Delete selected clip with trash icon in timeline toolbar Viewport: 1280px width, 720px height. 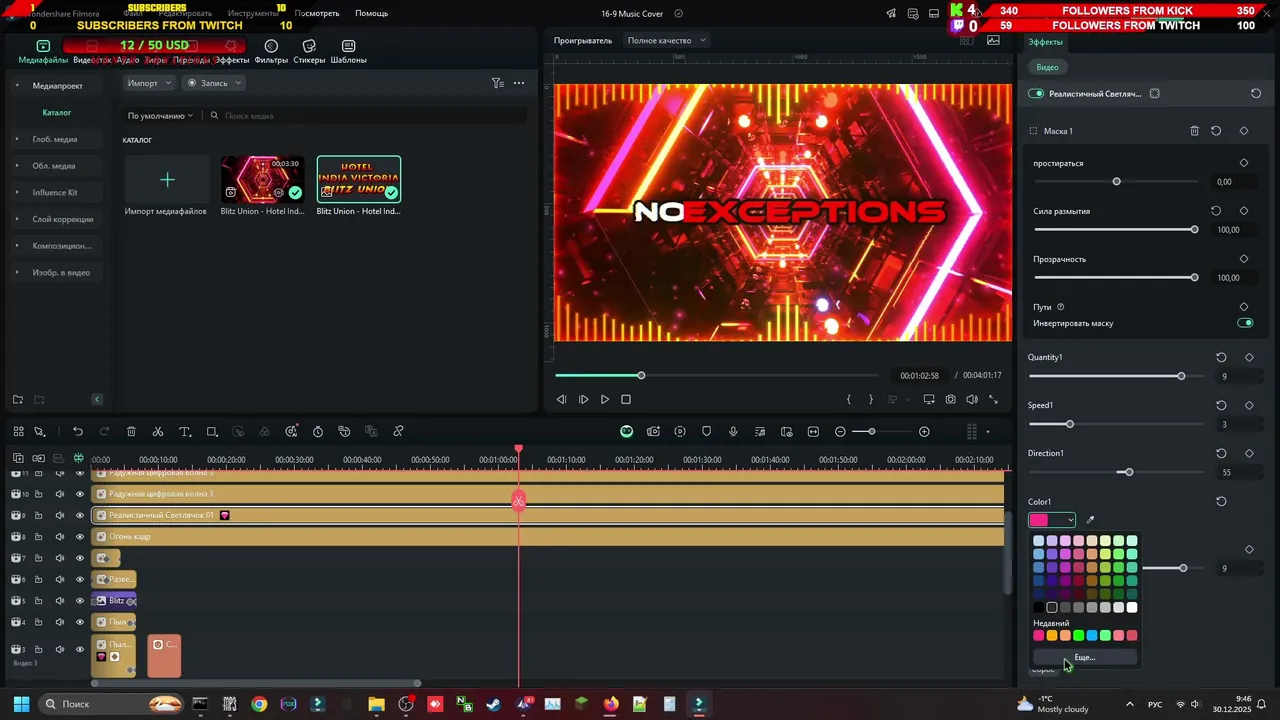click(131, 432)
